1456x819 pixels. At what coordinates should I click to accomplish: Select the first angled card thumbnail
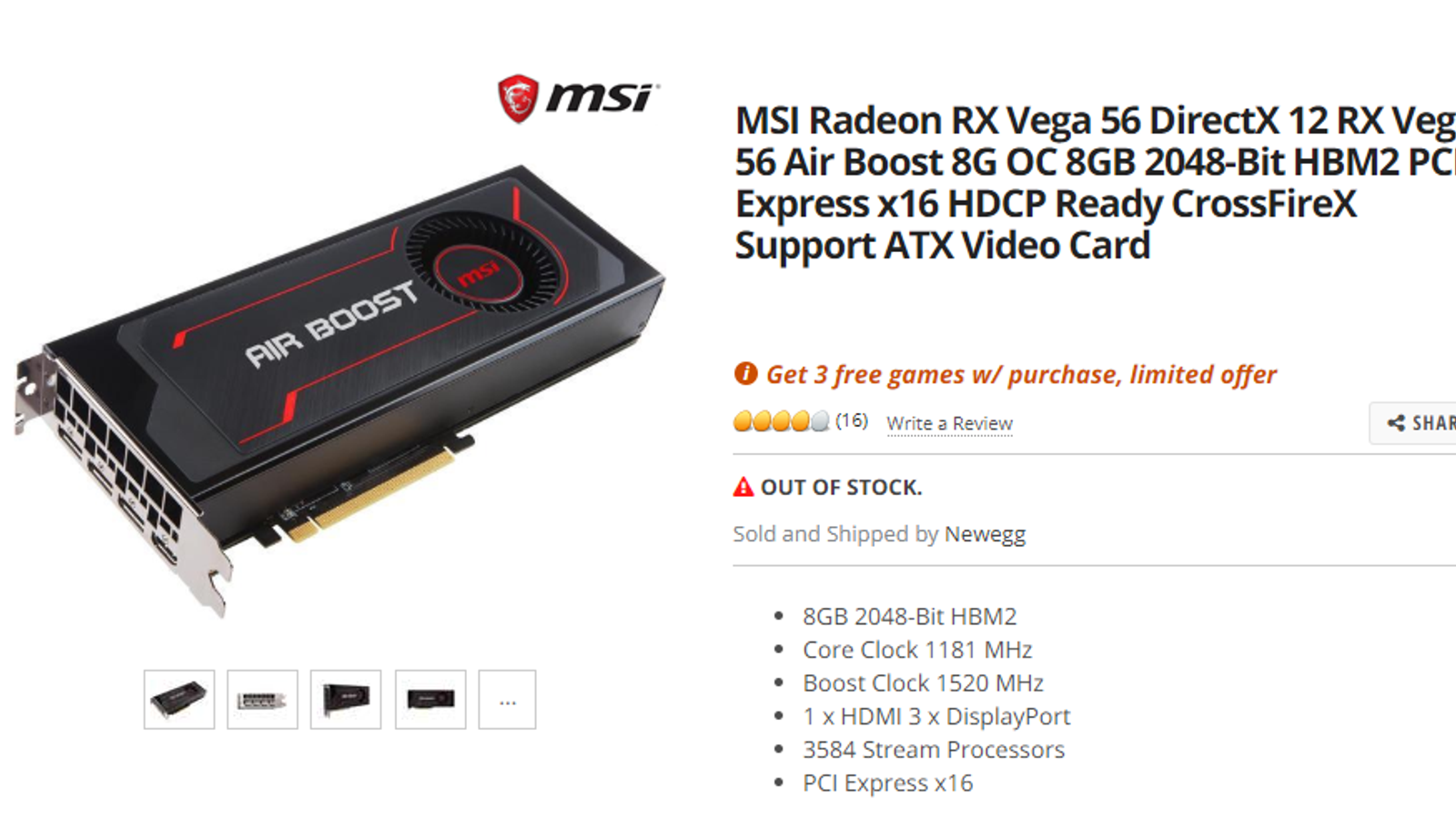pos(179,700)
